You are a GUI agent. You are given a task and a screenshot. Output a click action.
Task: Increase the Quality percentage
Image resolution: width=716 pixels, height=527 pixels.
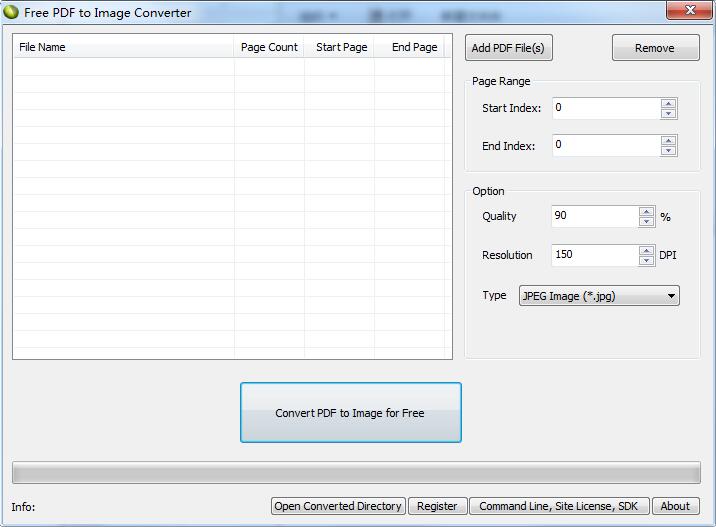click(647, 211)
